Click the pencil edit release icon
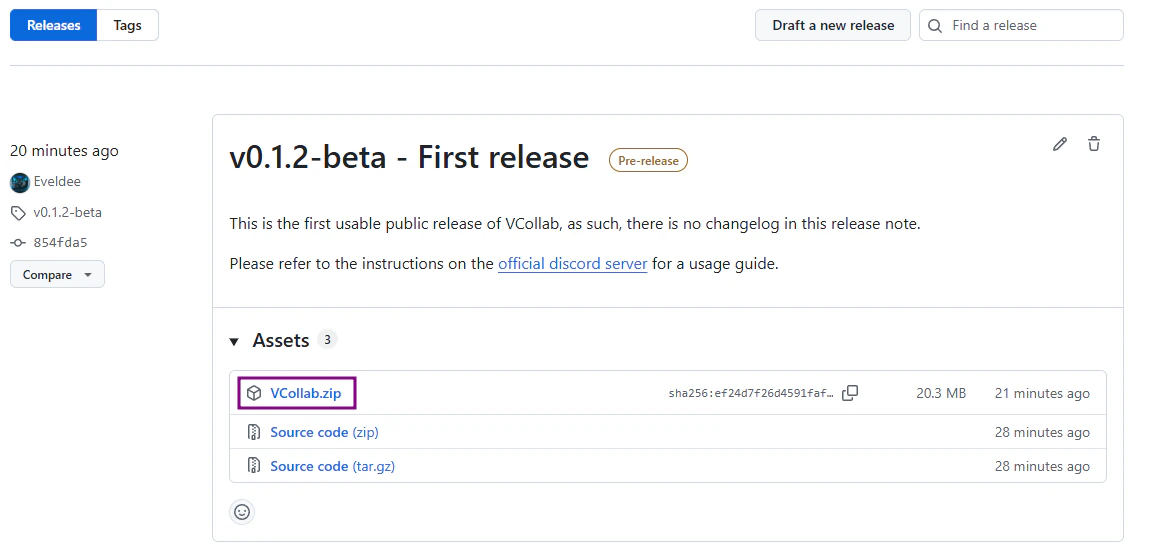 (1060, 144)
